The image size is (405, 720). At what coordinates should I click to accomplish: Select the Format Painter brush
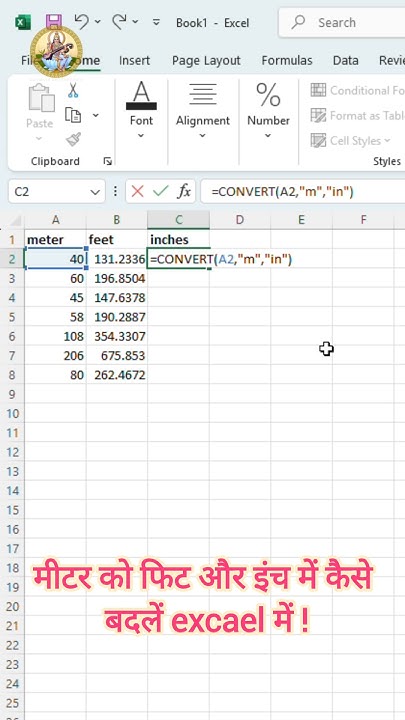click(73, 139)
